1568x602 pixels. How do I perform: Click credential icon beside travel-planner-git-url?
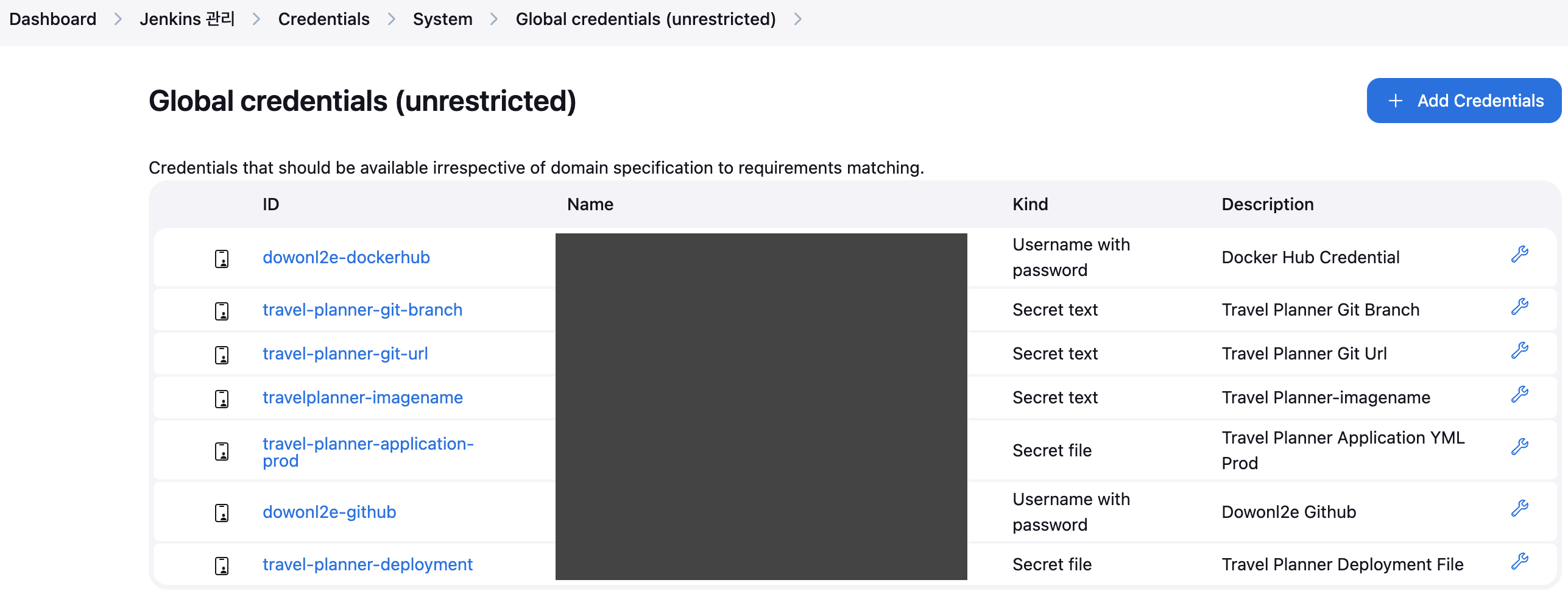(x=222, y=355)
